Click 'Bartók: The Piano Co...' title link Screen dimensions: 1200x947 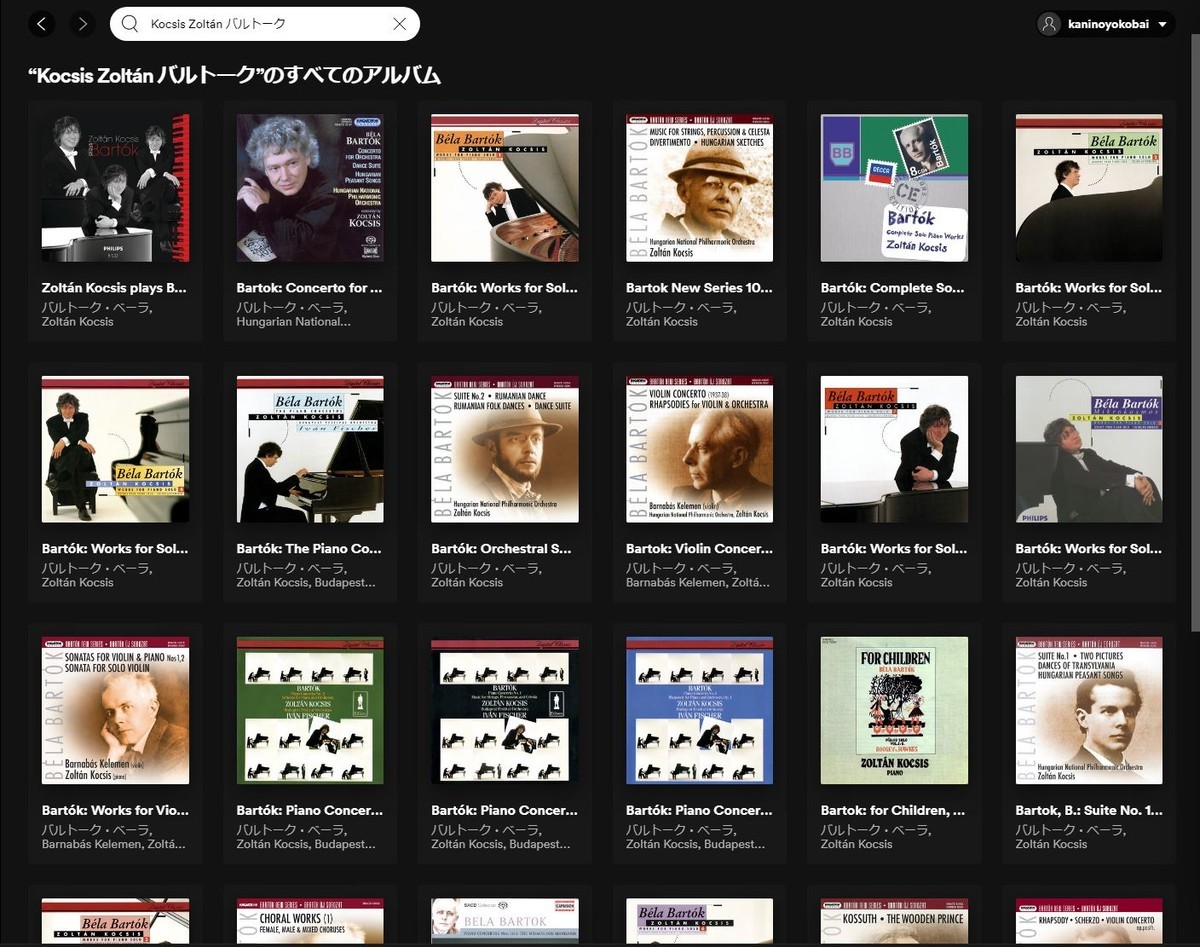(x=310, y=549)
